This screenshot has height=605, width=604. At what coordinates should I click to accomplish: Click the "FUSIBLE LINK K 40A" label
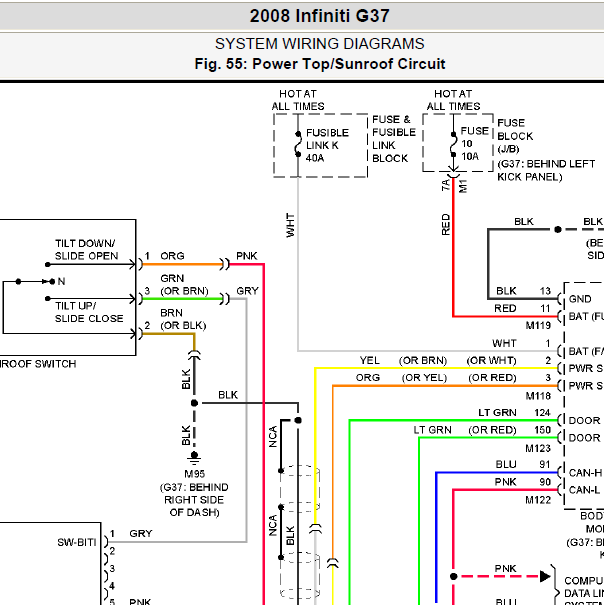(x=327, y=145)
